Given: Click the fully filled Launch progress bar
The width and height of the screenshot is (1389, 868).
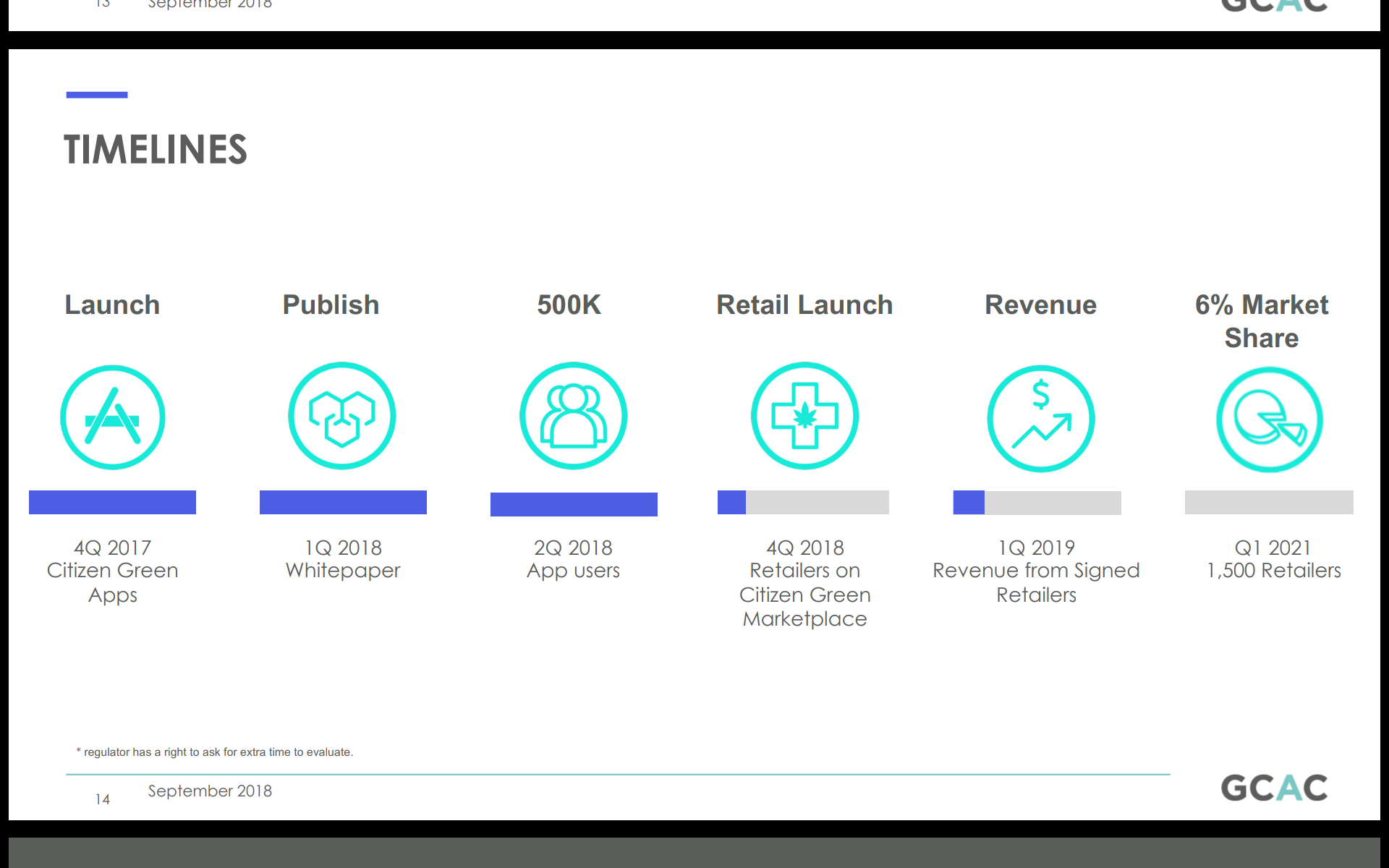Looking at the screenshot, I should (112, 502).
